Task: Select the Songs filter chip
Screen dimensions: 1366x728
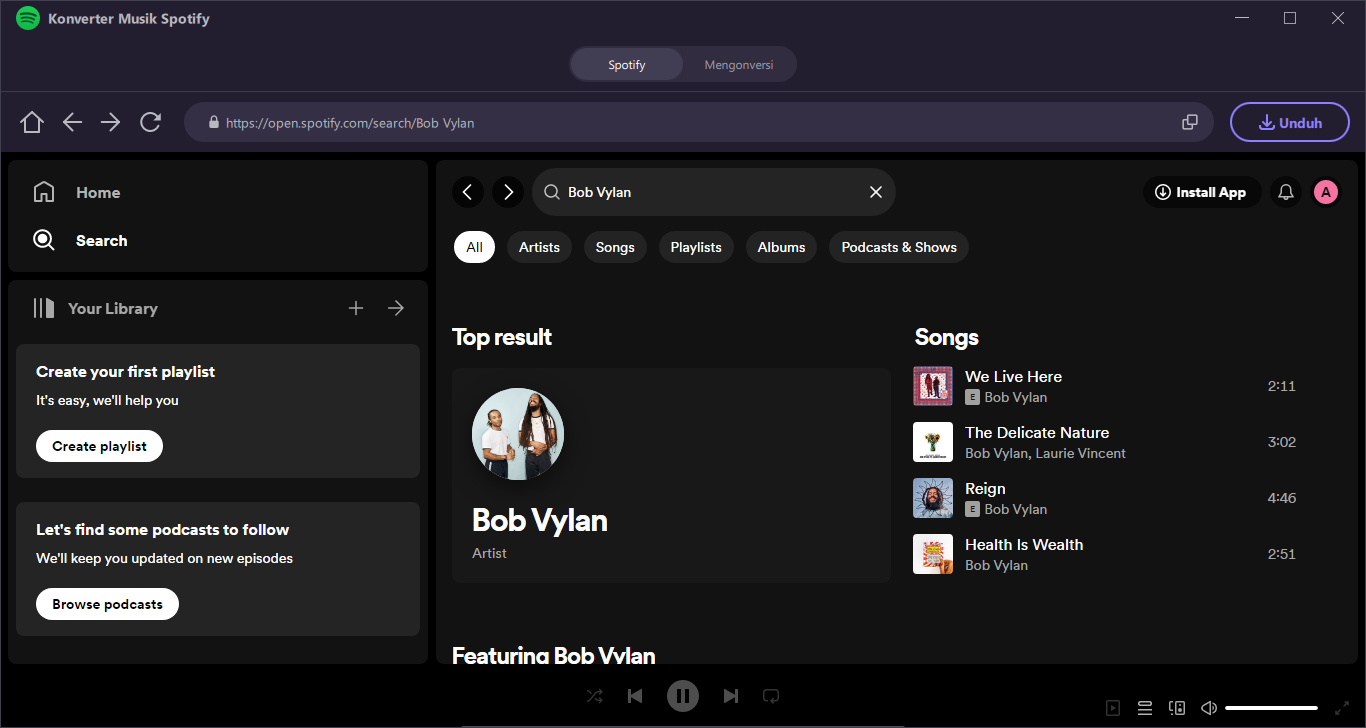Action: 615,247
